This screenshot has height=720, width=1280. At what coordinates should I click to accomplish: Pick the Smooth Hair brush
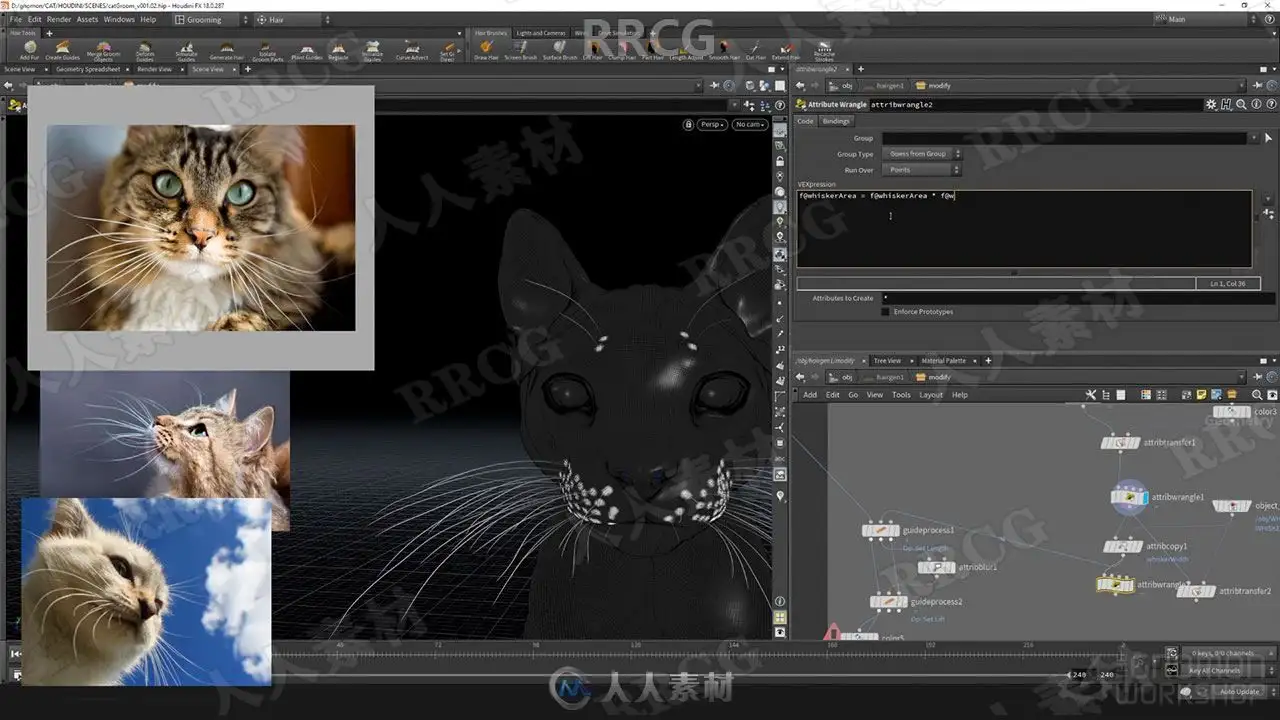pos(724,51)
